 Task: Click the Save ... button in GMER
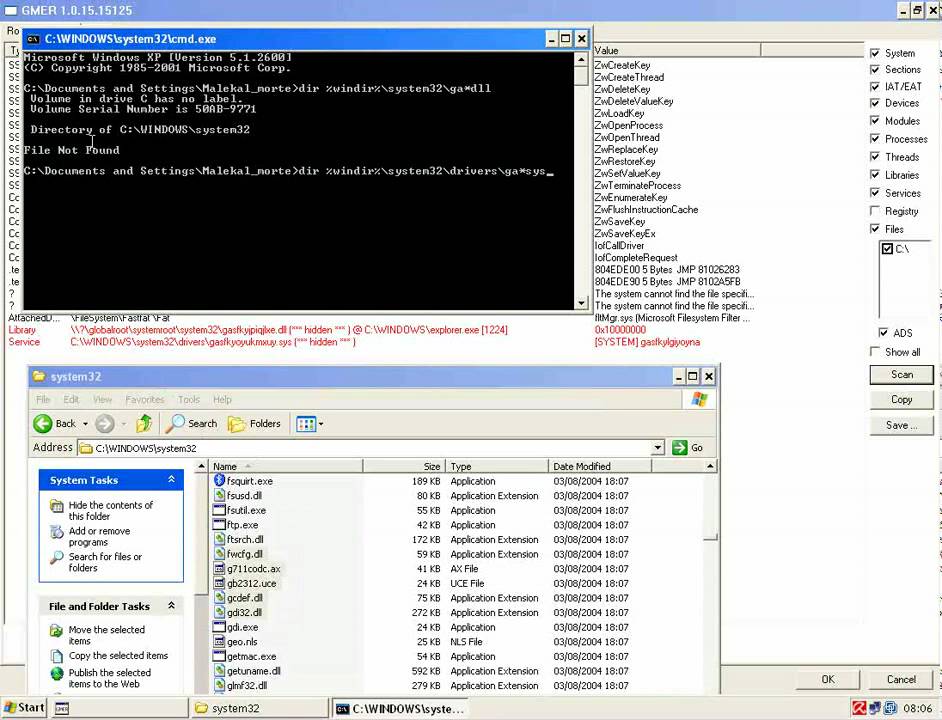(x=902, y=425)
